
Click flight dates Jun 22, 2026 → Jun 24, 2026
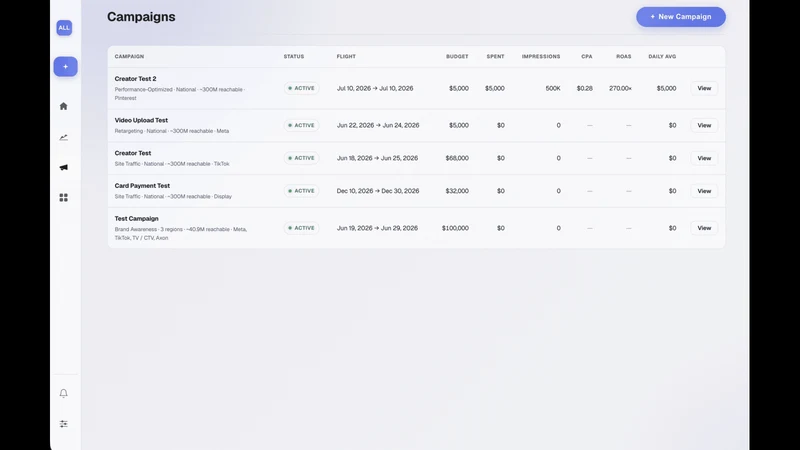(x=378, y=125)
